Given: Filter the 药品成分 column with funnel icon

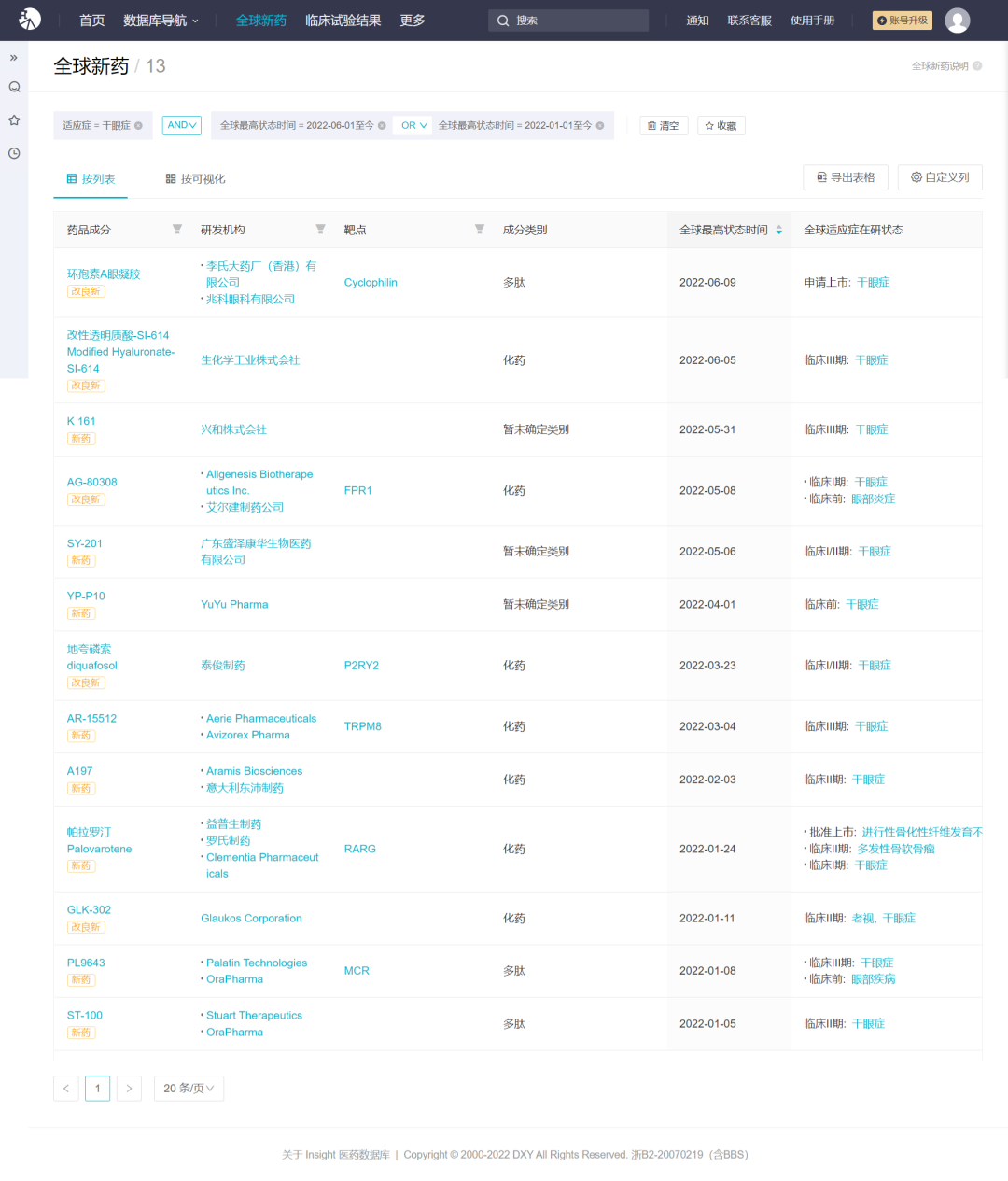Looking at the screenshot, I should pos(177,230).
